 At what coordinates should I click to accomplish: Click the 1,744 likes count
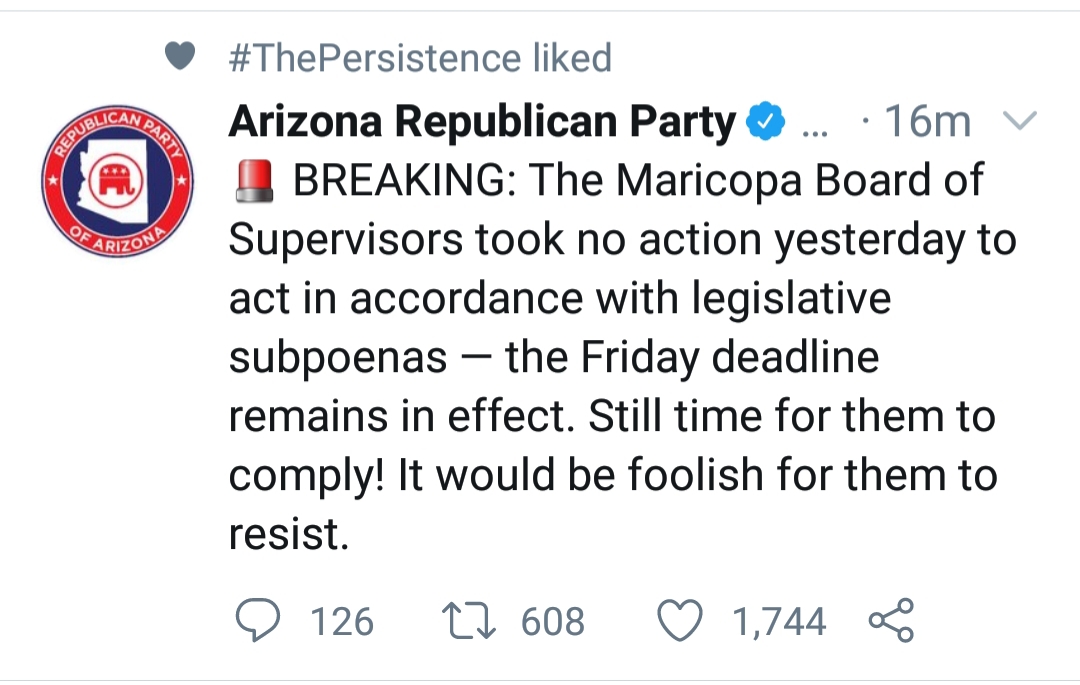pos(778,621)
